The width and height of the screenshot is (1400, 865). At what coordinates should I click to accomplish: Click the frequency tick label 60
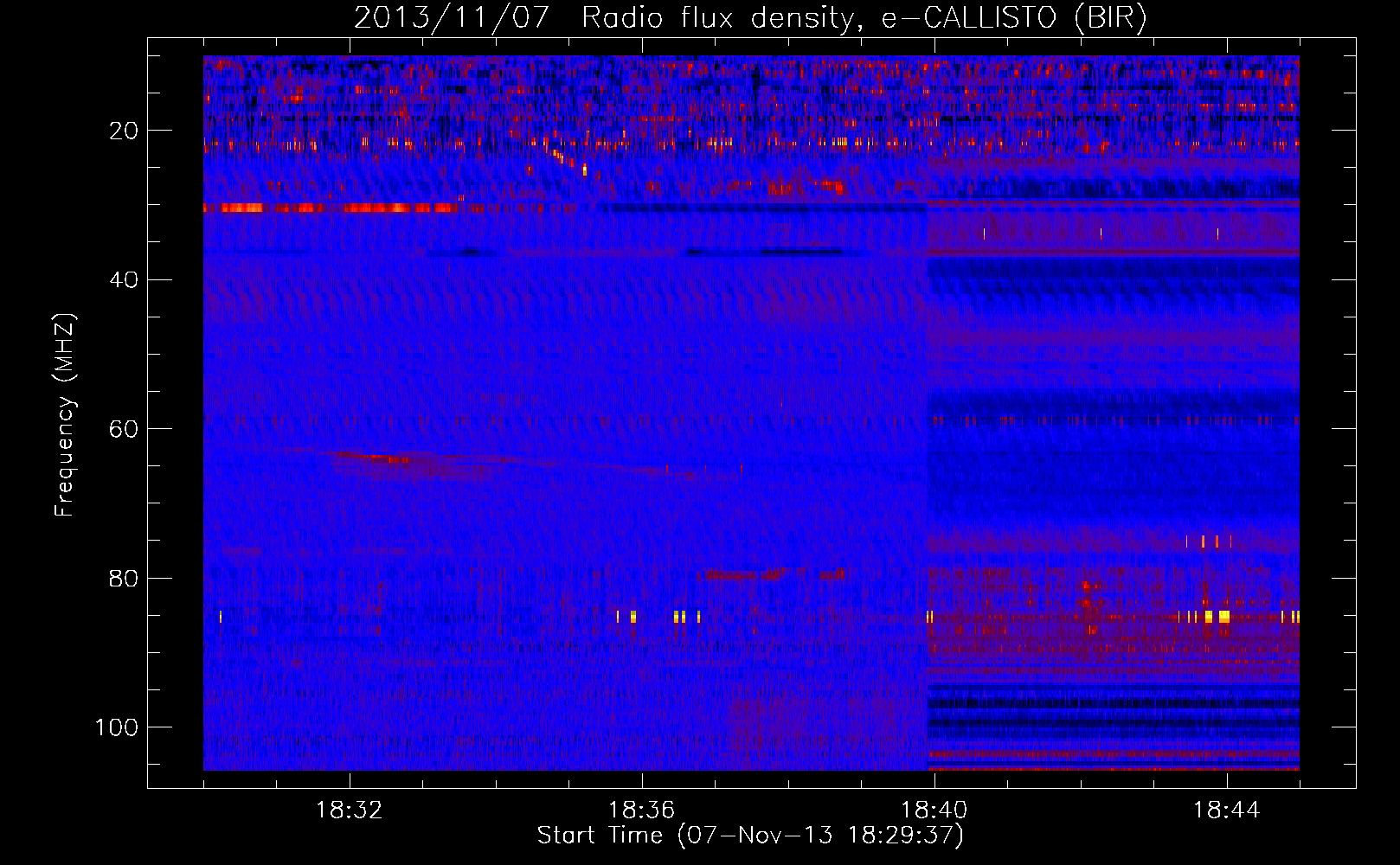[x=125, y=429]
